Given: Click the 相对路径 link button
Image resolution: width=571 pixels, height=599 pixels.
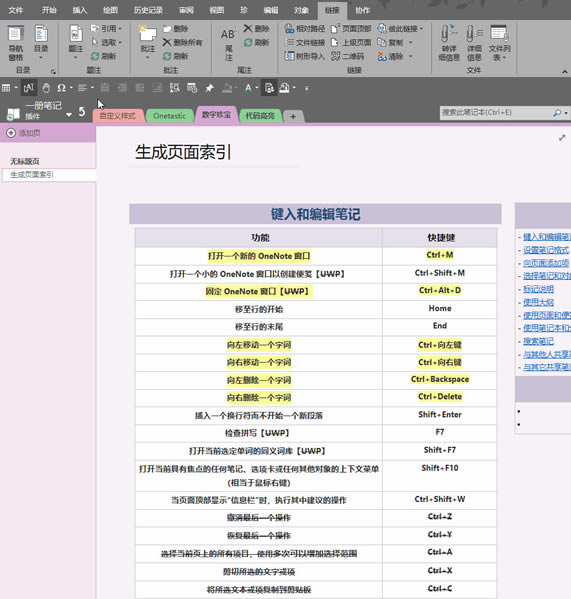Looking at the screenshot, I should click(305, 29).
